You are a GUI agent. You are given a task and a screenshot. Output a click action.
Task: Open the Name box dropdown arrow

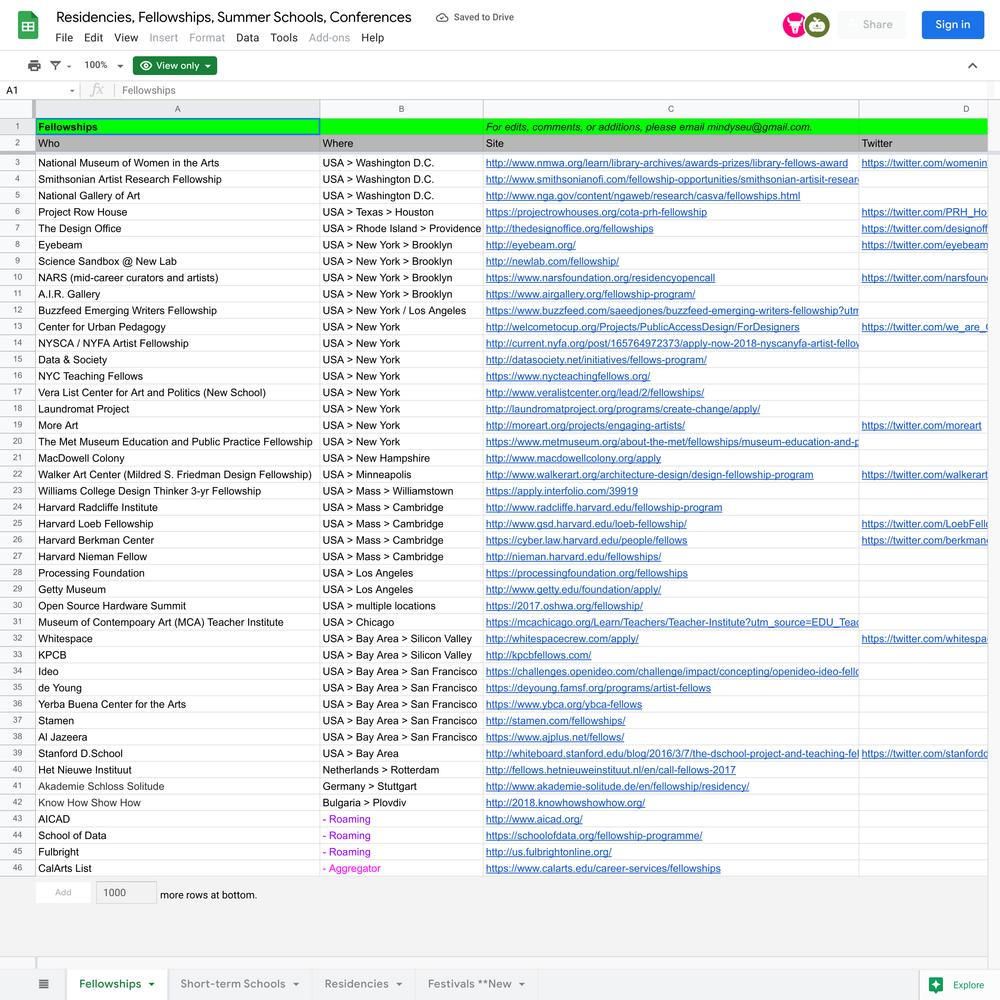[72, 91]
